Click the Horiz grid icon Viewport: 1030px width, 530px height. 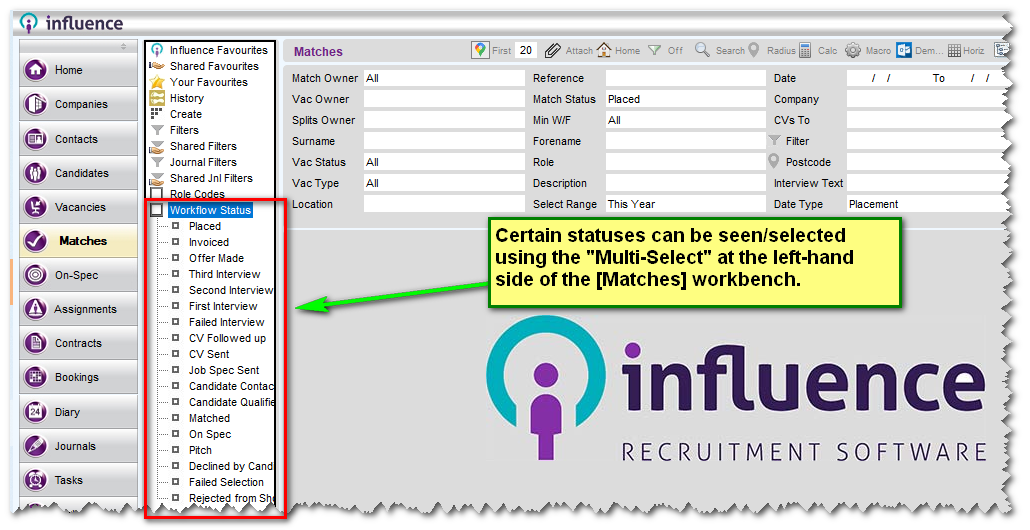coord(954,51)
